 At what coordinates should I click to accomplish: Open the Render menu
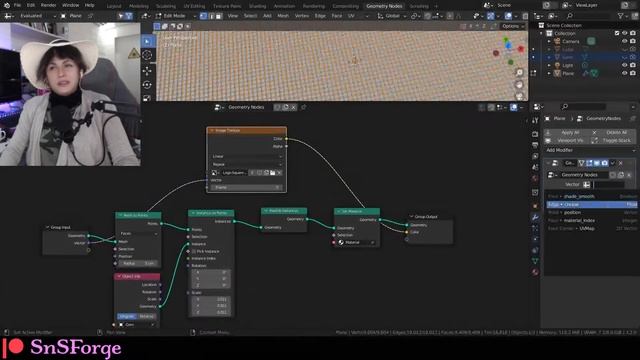point(48,5)
